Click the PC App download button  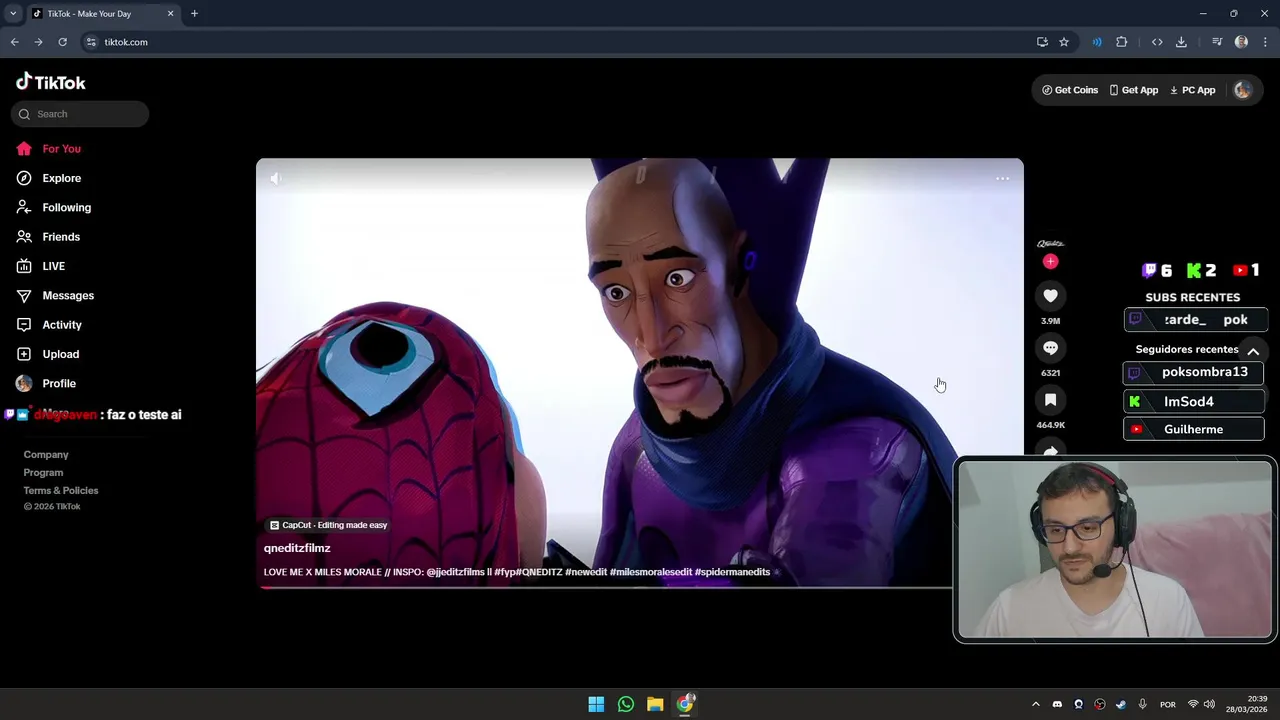(1192, 90)
